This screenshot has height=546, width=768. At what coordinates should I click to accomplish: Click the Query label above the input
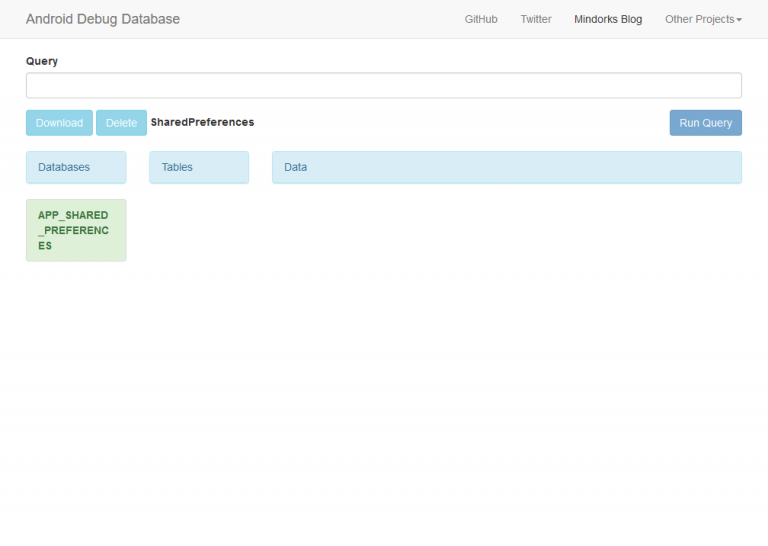click(x=42, y=61)
